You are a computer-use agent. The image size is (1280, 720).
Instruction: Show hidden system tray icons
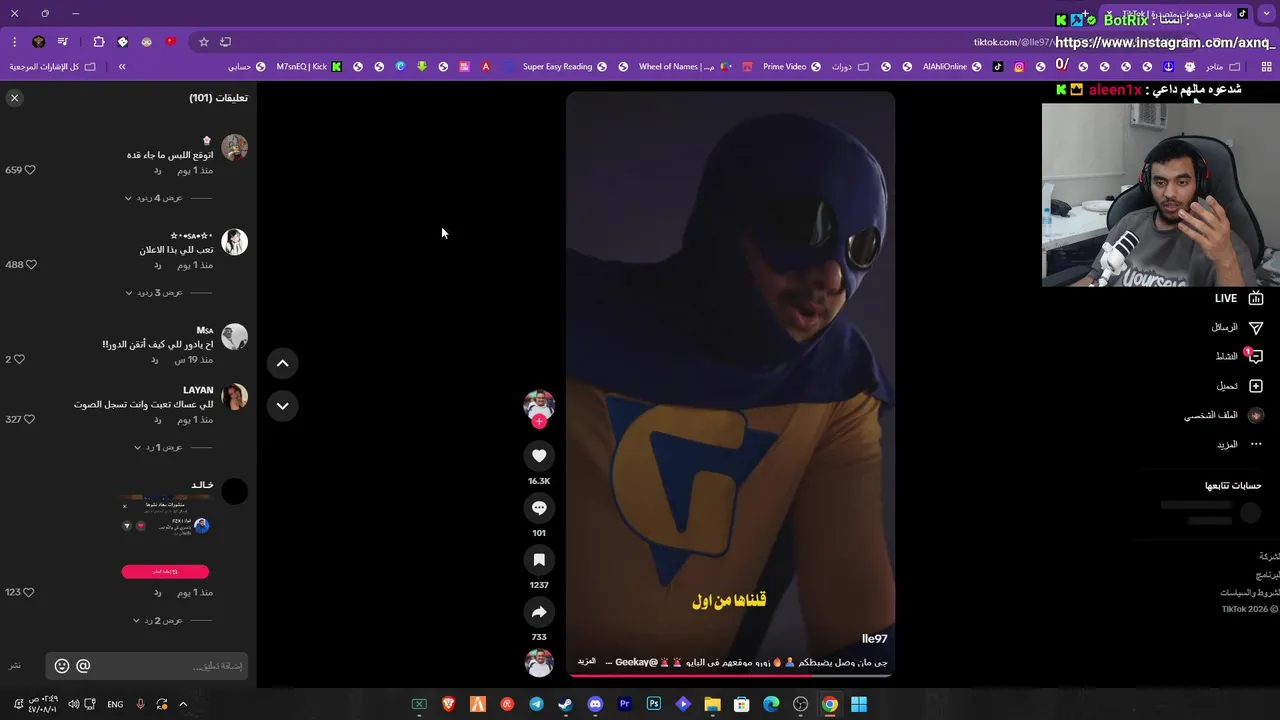[x=183, y=704]
